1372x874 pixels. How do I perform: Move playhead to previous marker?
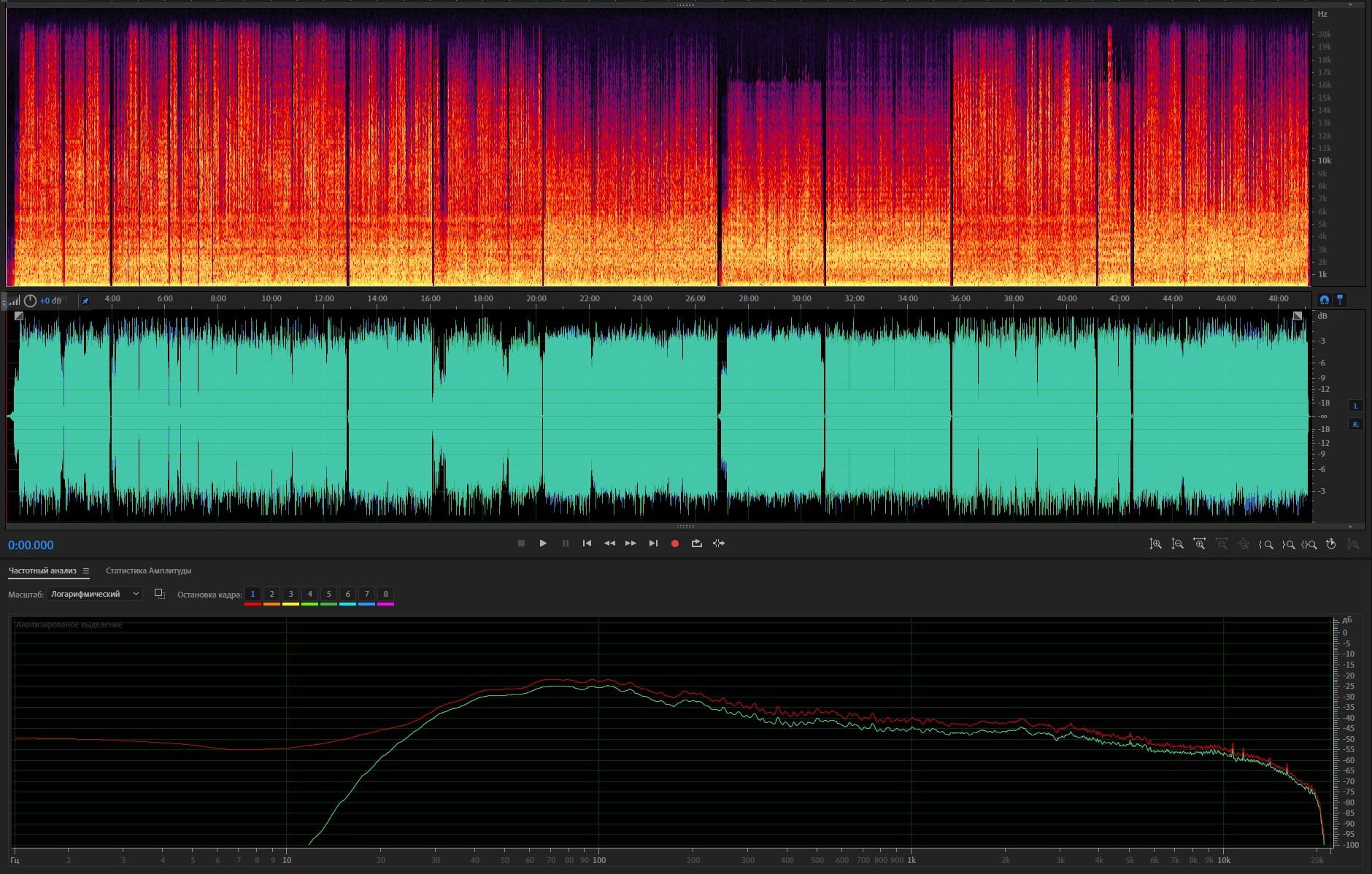587,544
